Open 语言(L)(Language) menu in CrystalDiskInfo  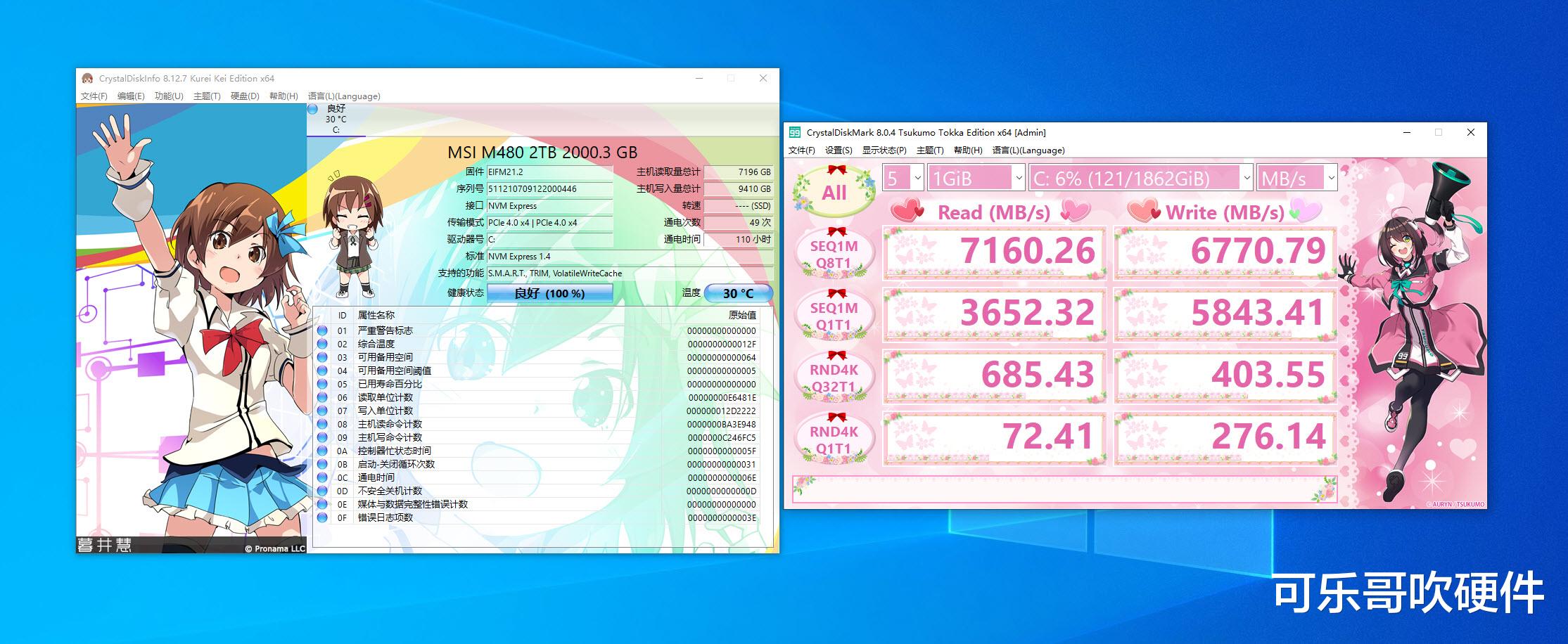pyautogui.click(x=344, y=96)
